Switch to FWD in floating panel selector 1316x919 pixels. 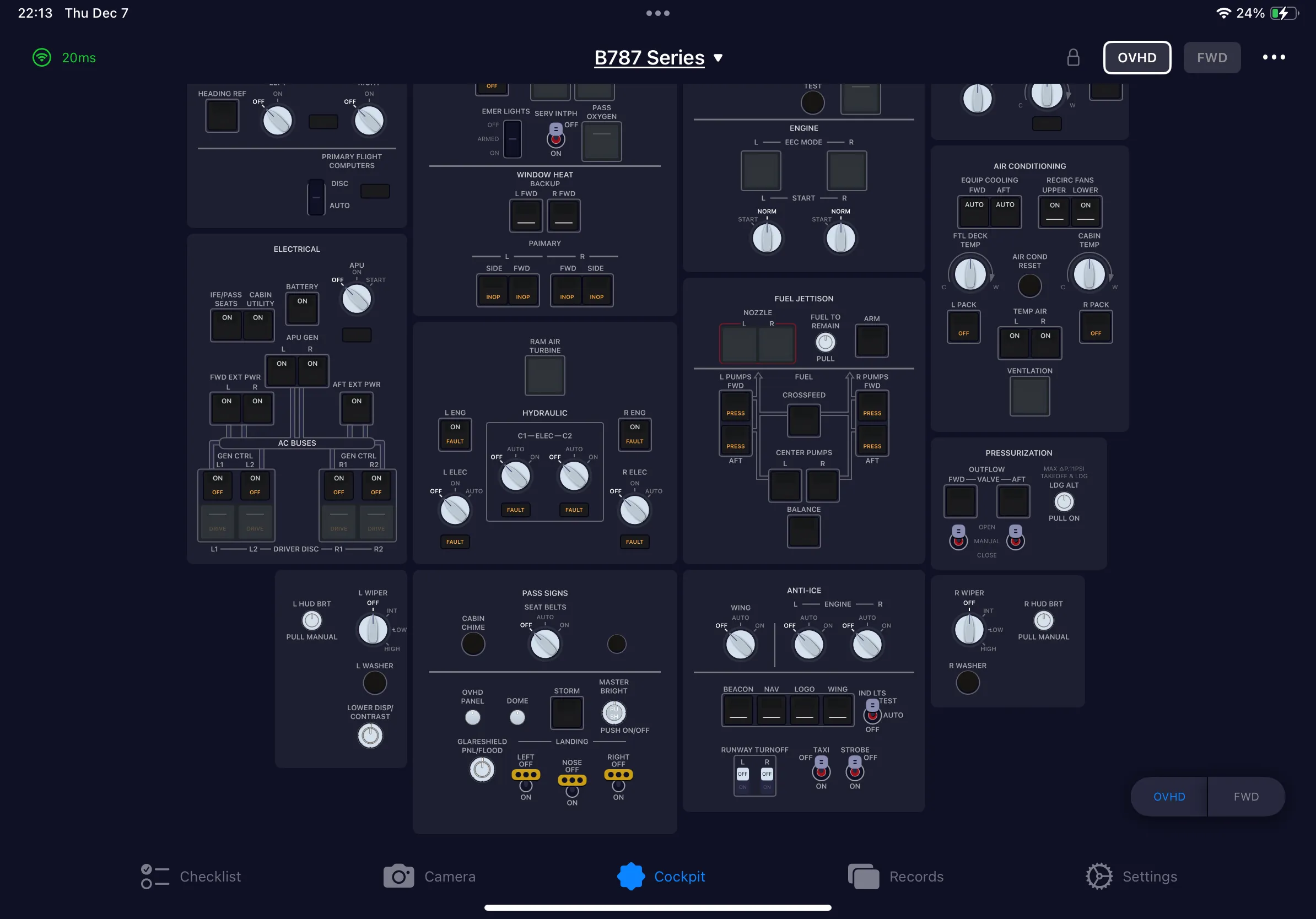[1246, 796]
